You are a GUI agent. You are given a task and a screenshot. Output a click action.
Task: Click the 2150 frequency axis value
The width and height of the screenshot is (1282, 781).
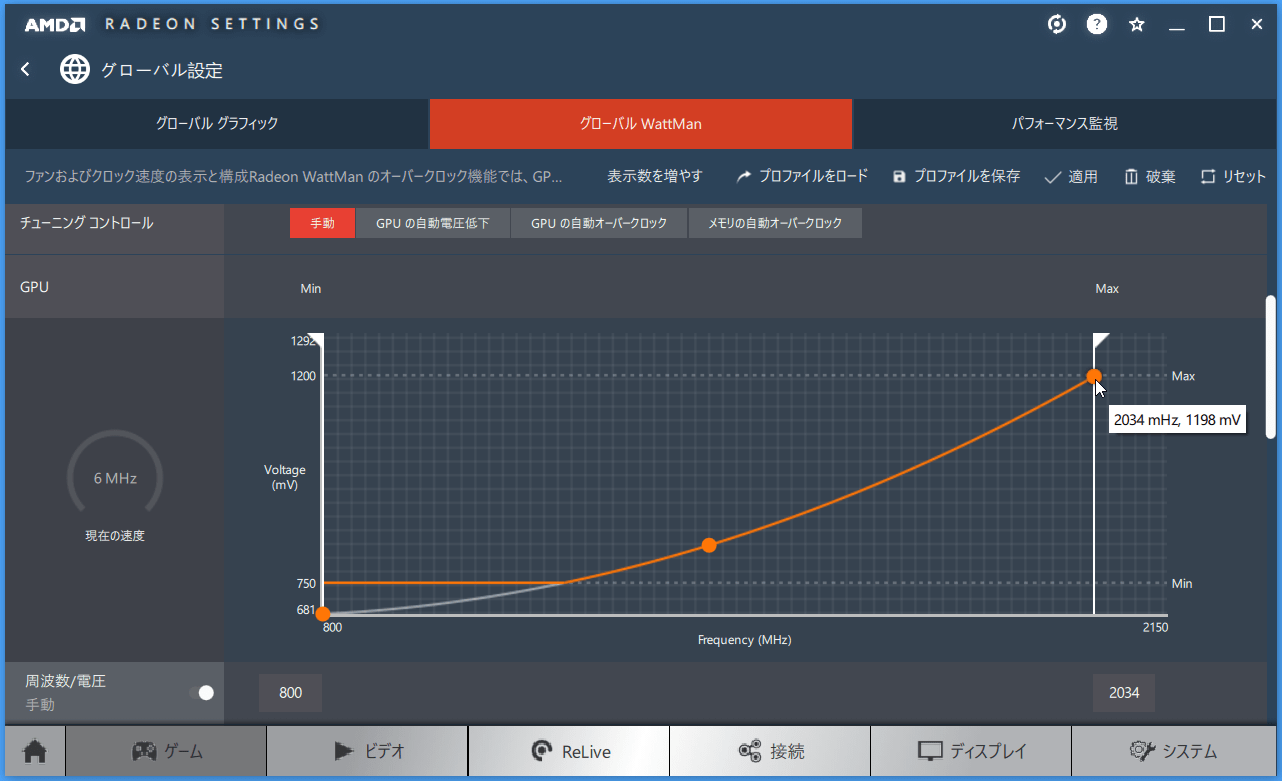(1154, 627)
